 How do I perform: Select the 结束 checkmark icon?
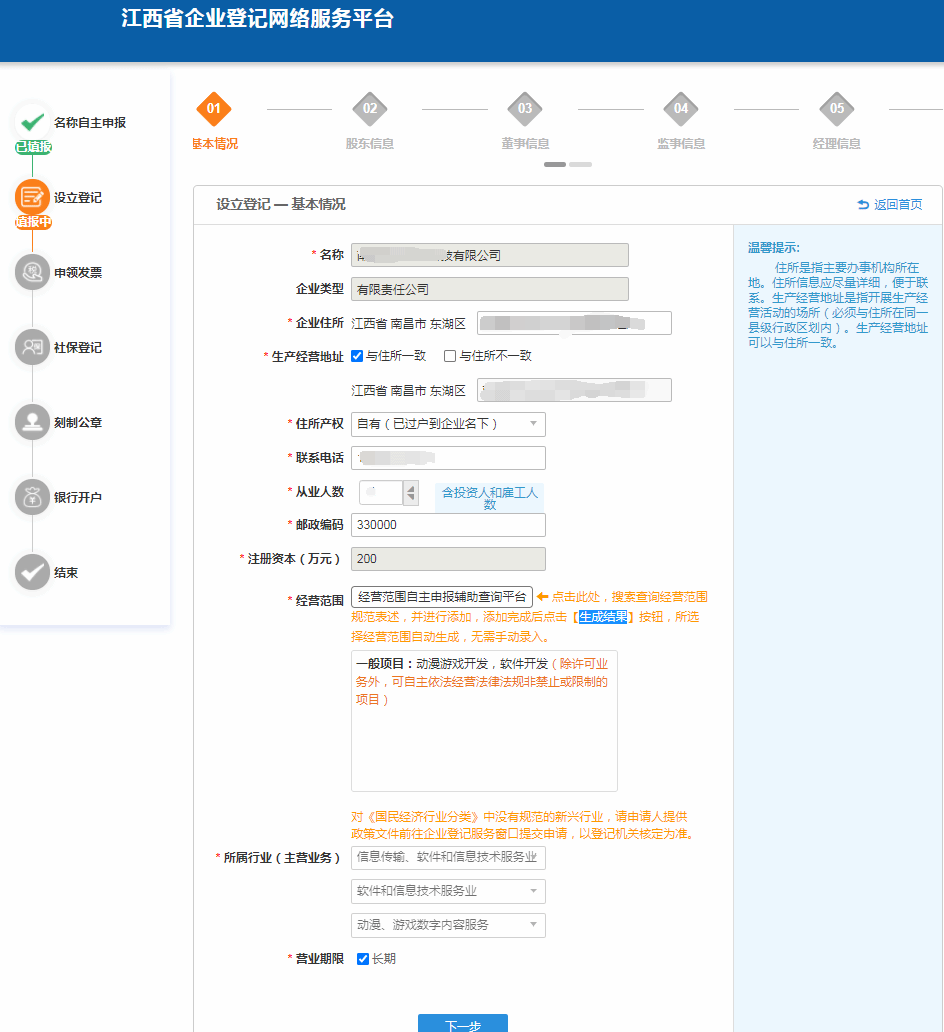point(32,572)
